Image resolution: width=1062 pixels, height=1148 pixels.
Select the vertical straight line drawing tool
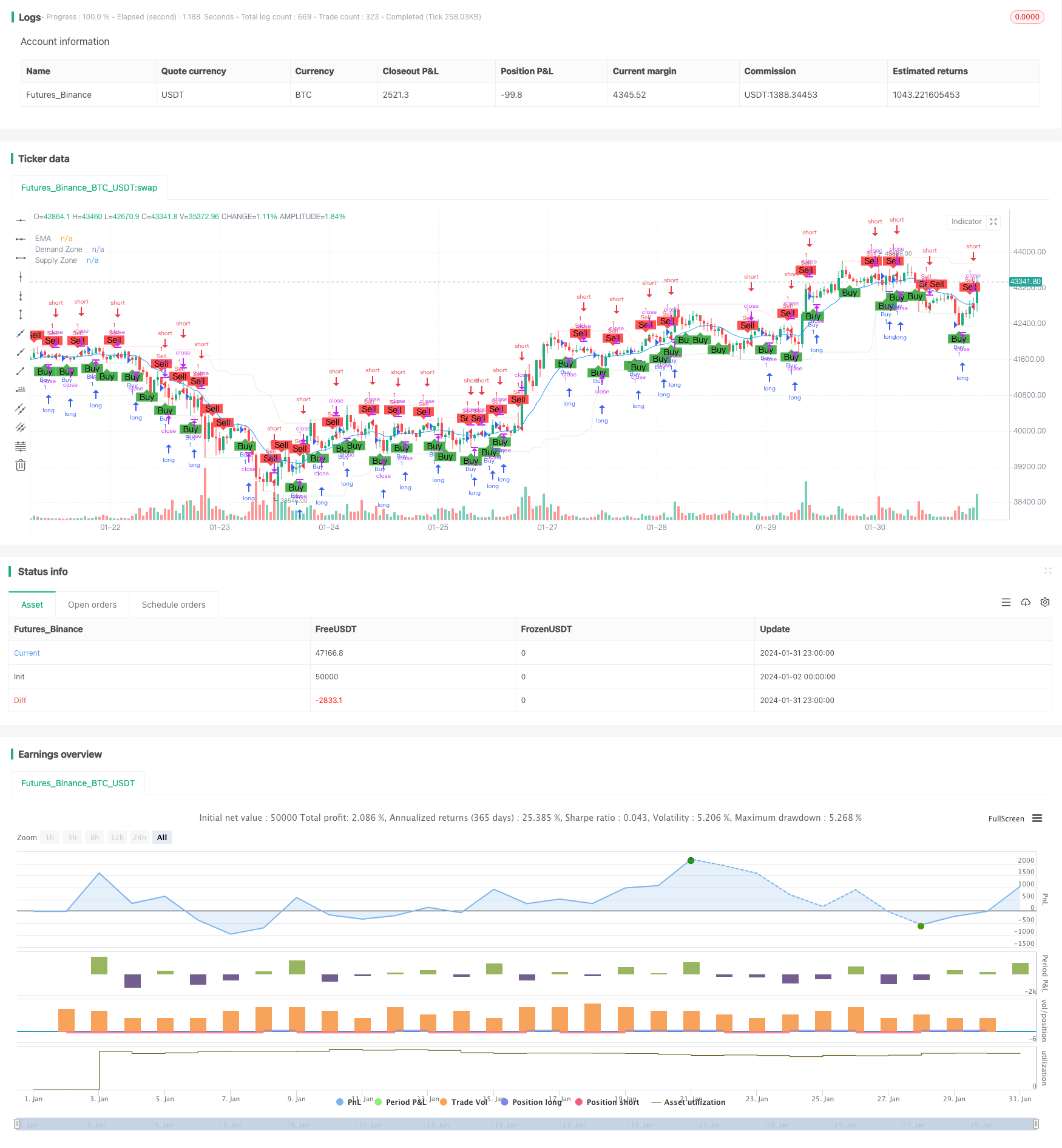(21, 277)
